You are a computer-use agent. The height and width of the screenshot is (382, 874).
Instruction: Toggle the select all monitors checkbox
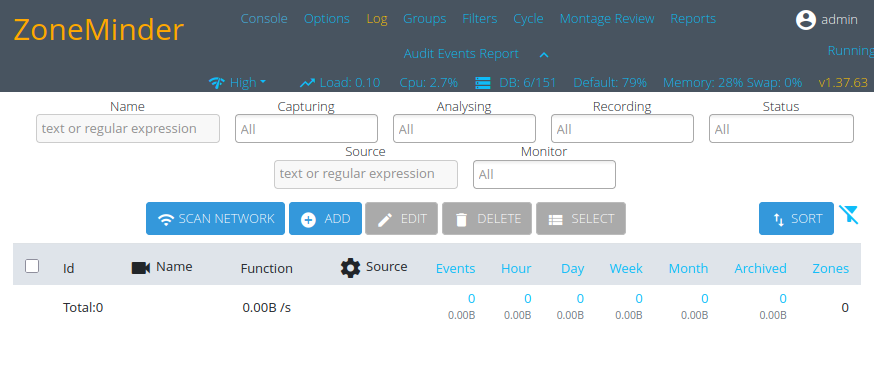pyautogui.click(x=32, y=266)
